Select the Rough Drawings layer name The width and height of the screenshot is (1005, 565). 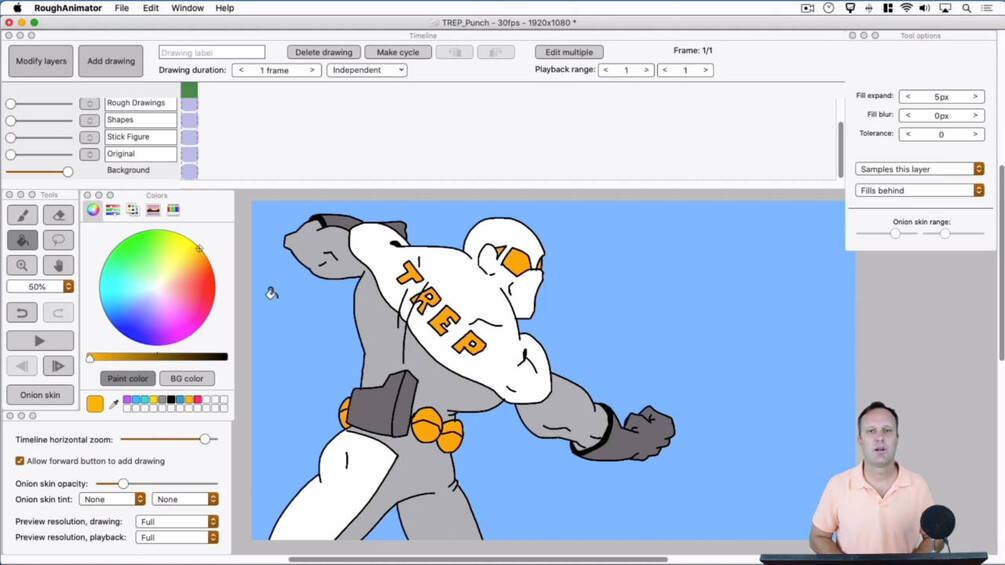click(140, 103)
